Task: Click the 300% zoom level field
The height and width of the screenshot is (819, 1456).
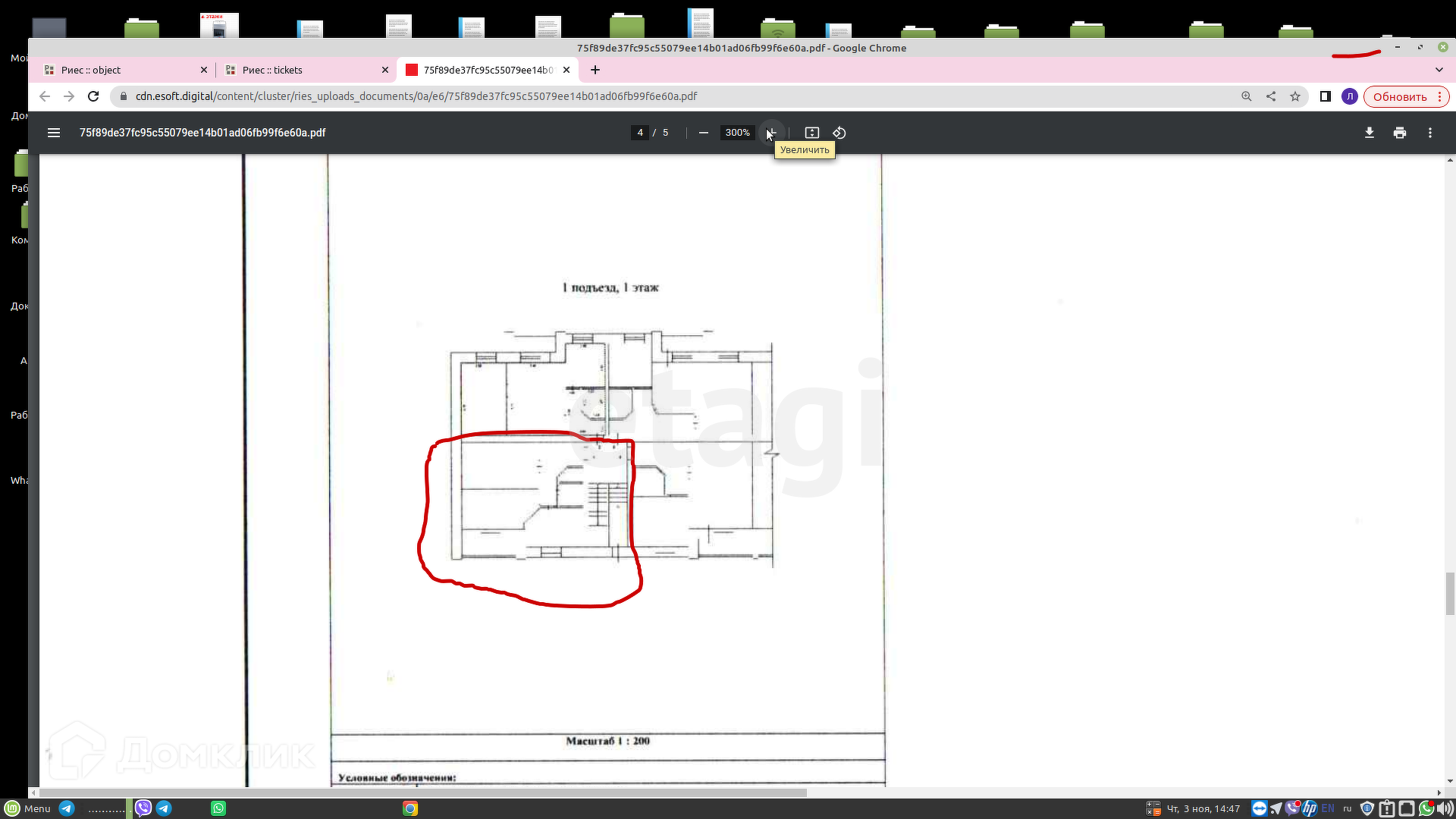Action: tap(737, 133)
